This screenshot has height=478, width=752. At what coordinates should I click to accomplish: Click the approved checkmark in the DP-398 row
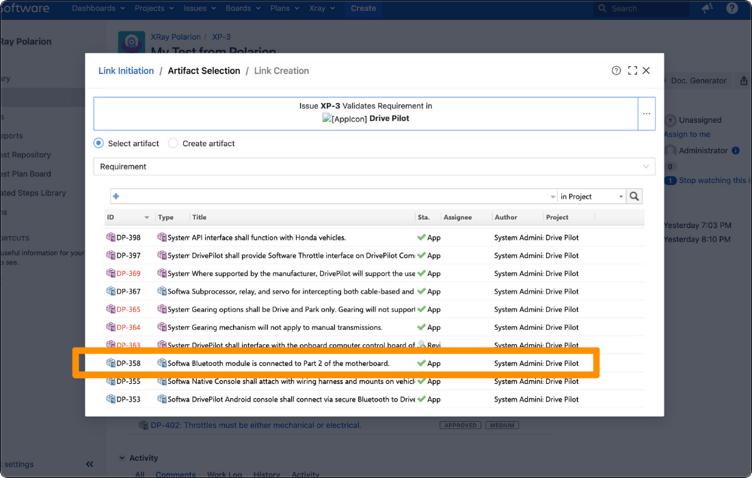tap(421, 237)
